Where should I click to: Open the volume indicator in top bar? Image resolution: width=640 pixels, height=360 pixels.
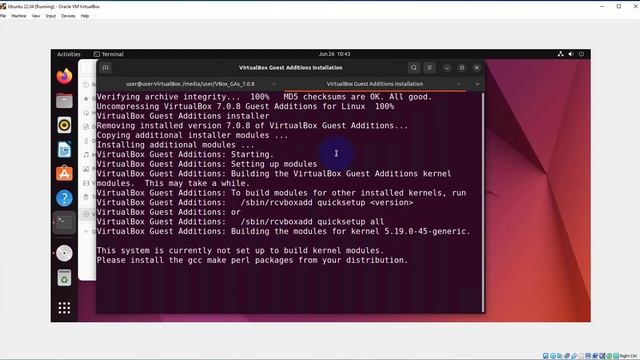pyautogui.click(x=571, y=54)
